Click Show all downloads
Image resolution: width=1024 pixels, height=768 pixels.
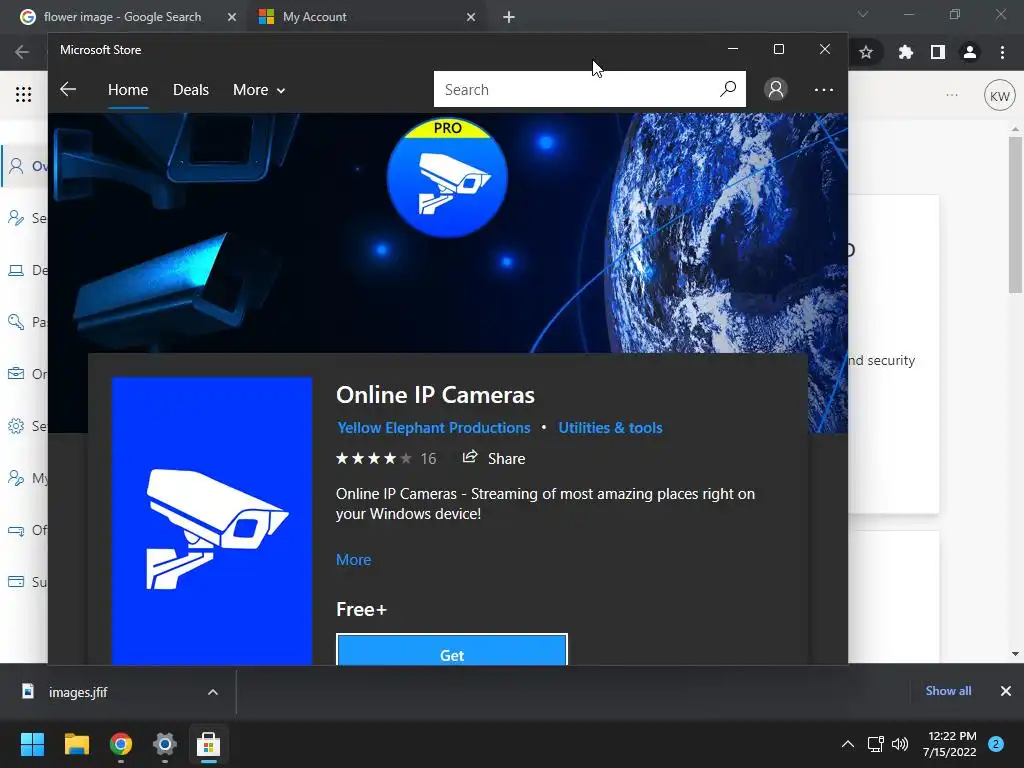click(948, 691)
